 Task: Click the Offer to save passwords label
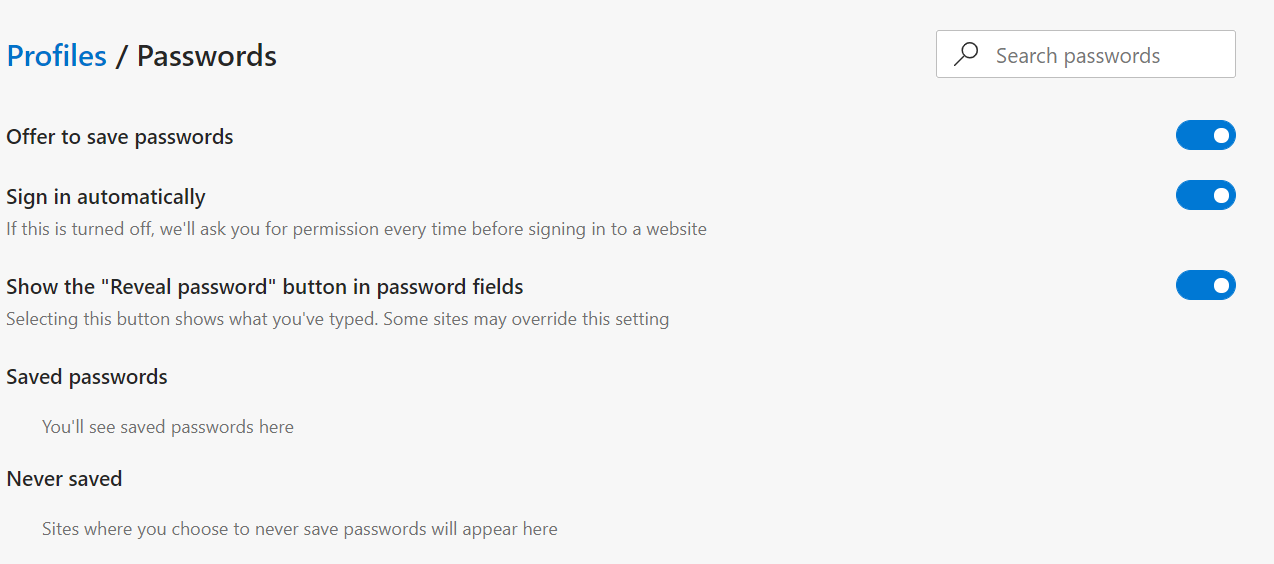120,137
